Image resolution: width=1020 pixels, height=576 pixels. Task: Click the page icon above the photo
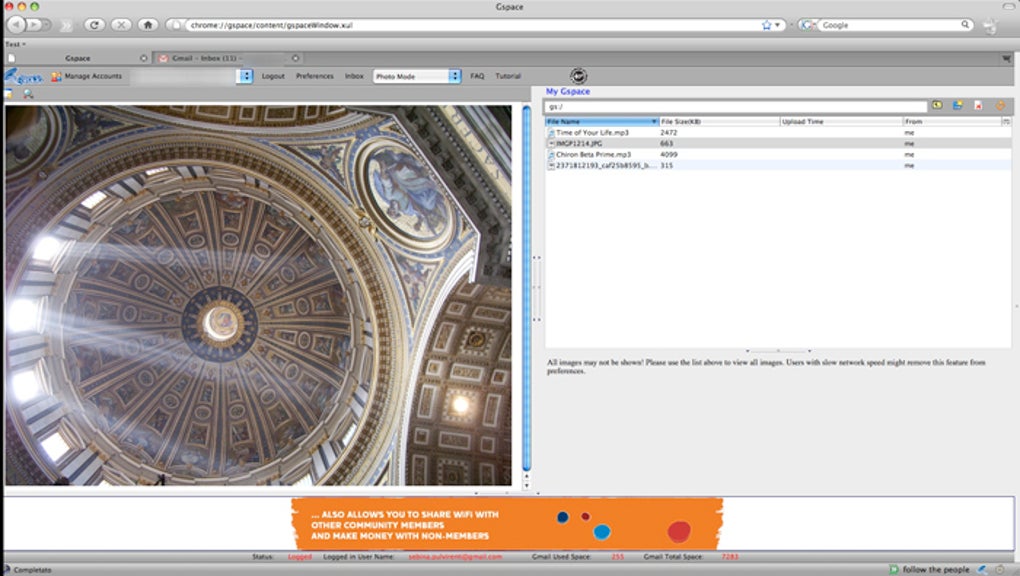point(8,94)
